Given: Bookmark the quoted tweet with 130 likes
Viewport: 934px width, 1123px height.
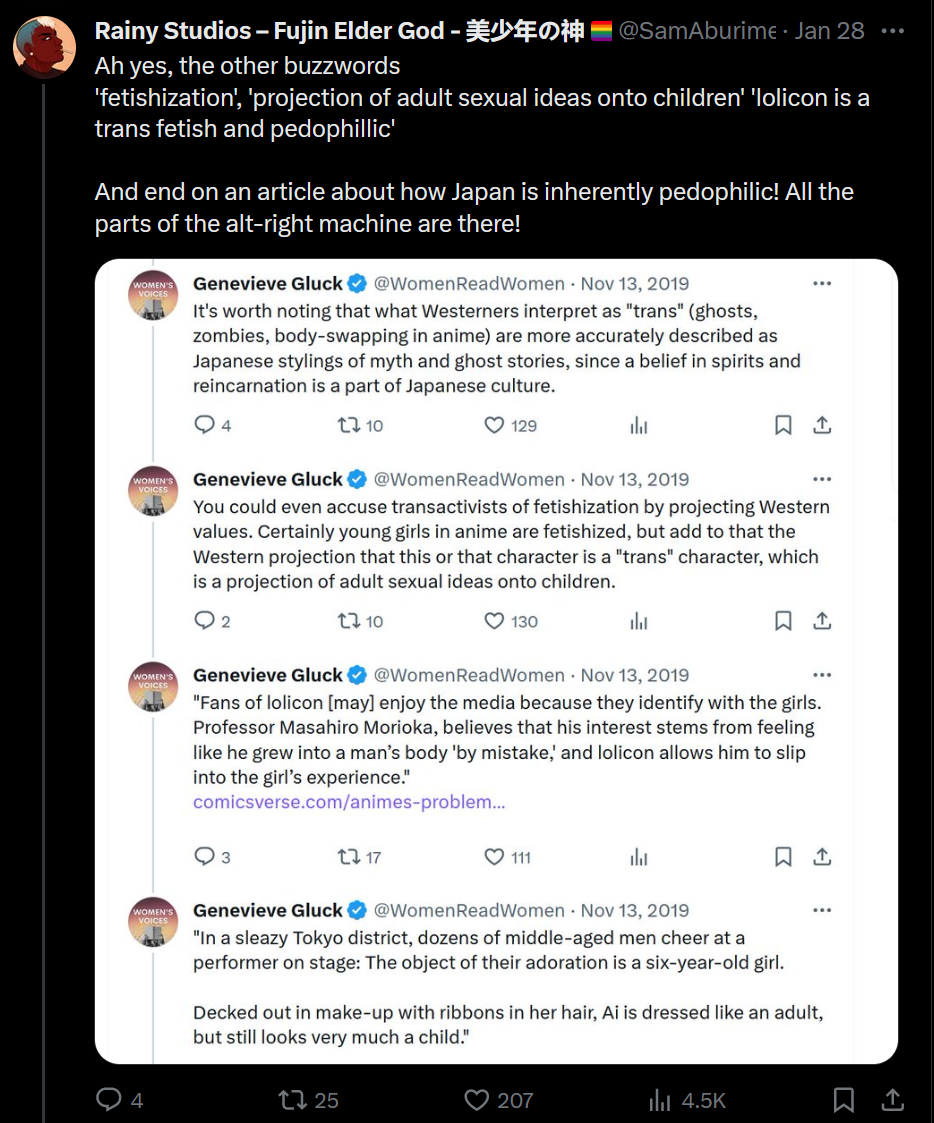Looking at the screenshot, I should pos(783,621).
